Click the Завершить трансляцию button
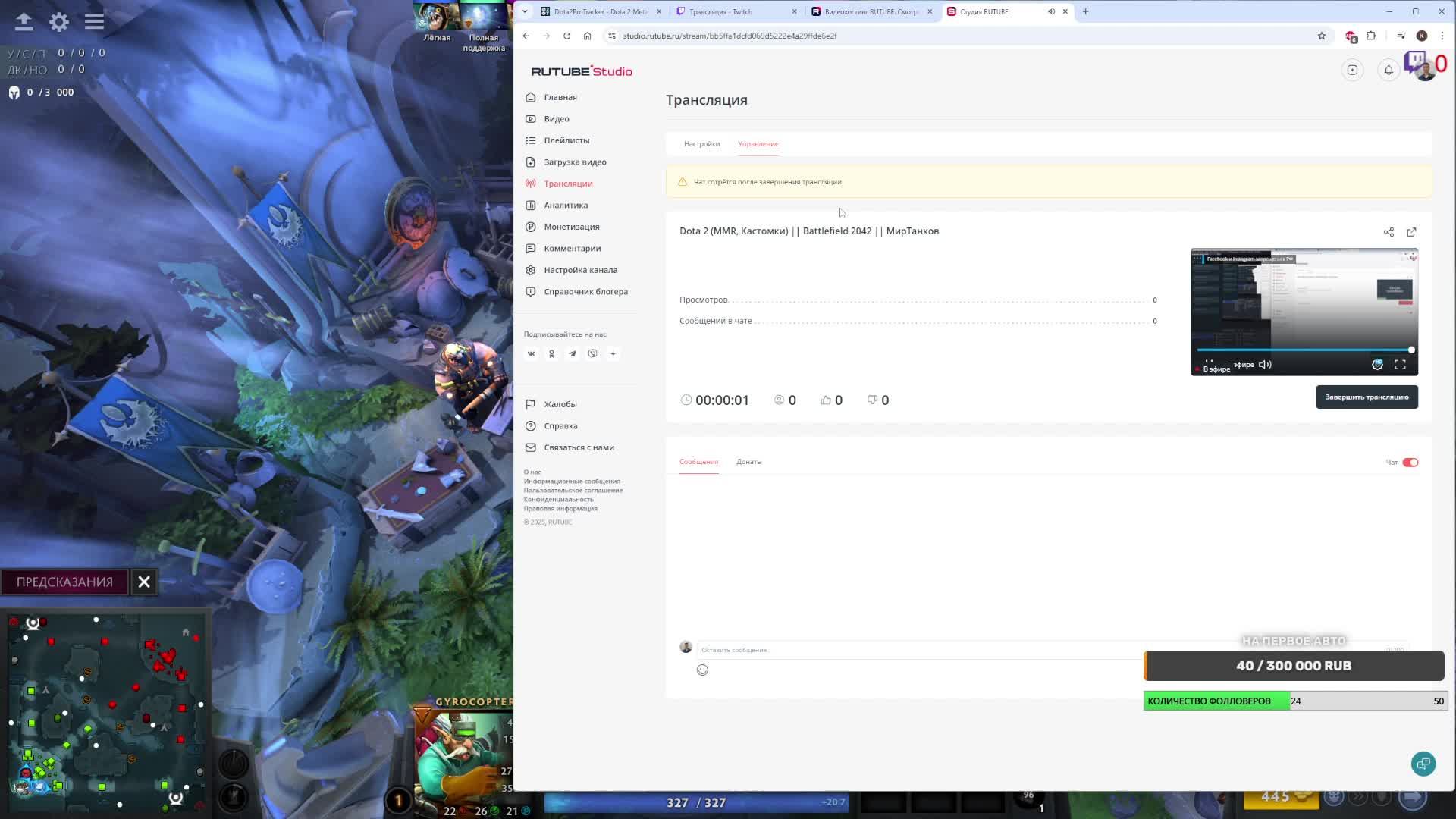 1367,397
